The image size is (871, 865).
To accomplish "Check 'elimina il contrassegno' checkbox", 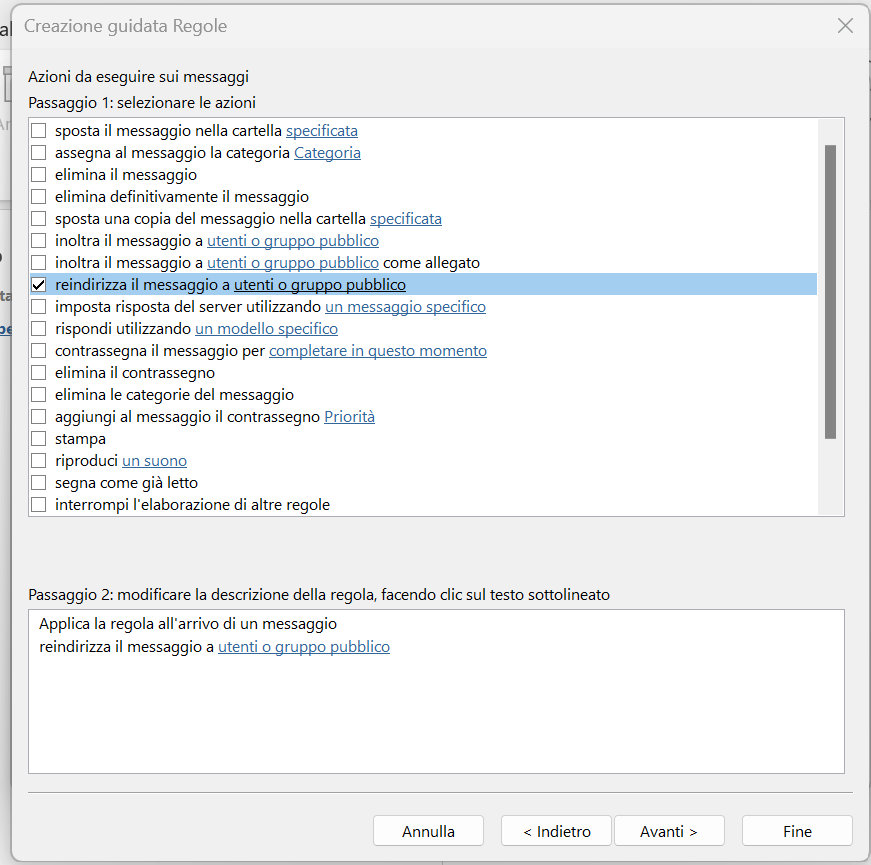I will click(x=38, y=372).
